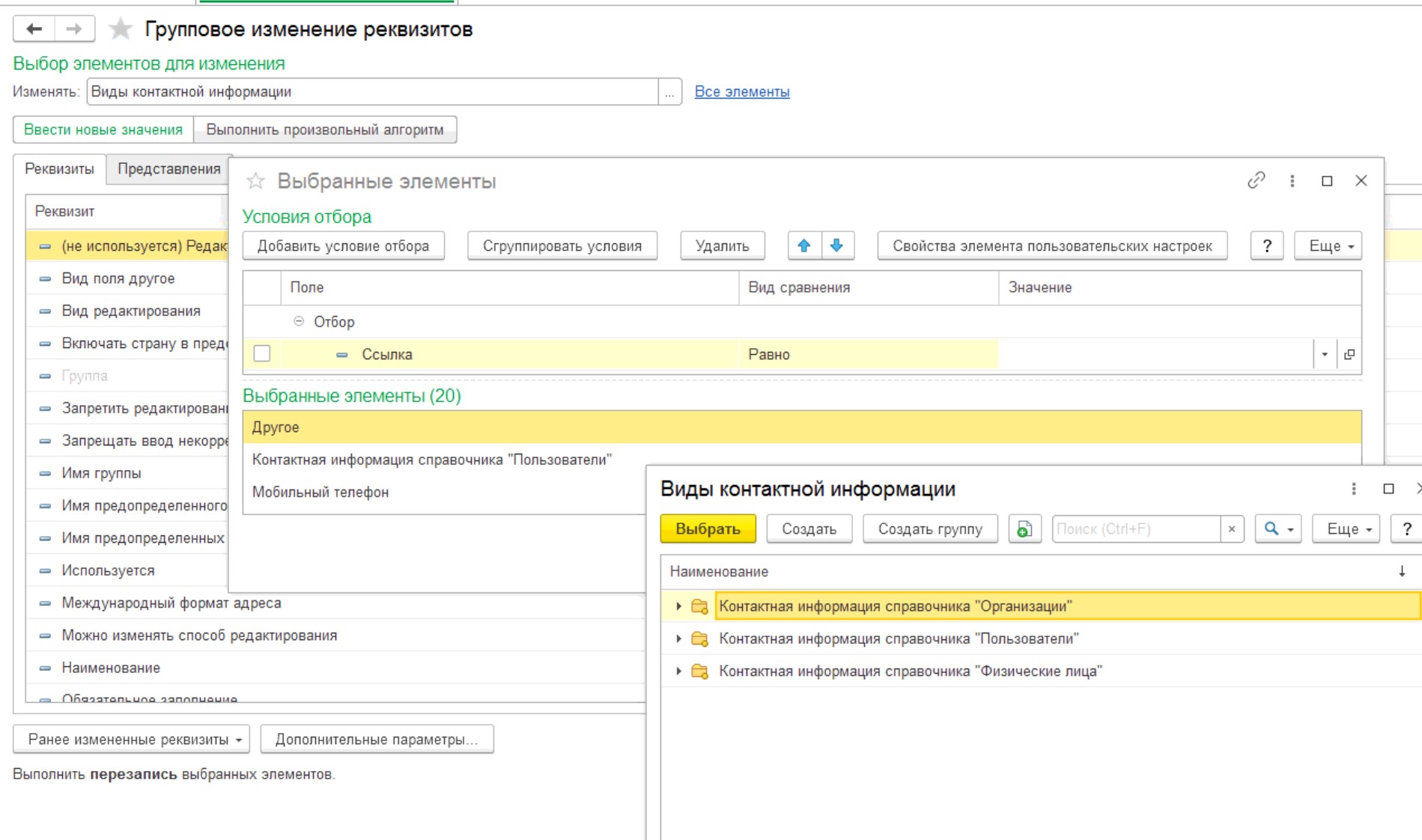Select the Равно comparison cell
Image resolution: width=1422 pixels, height=840 pixels.
click(x=869, y=354)
